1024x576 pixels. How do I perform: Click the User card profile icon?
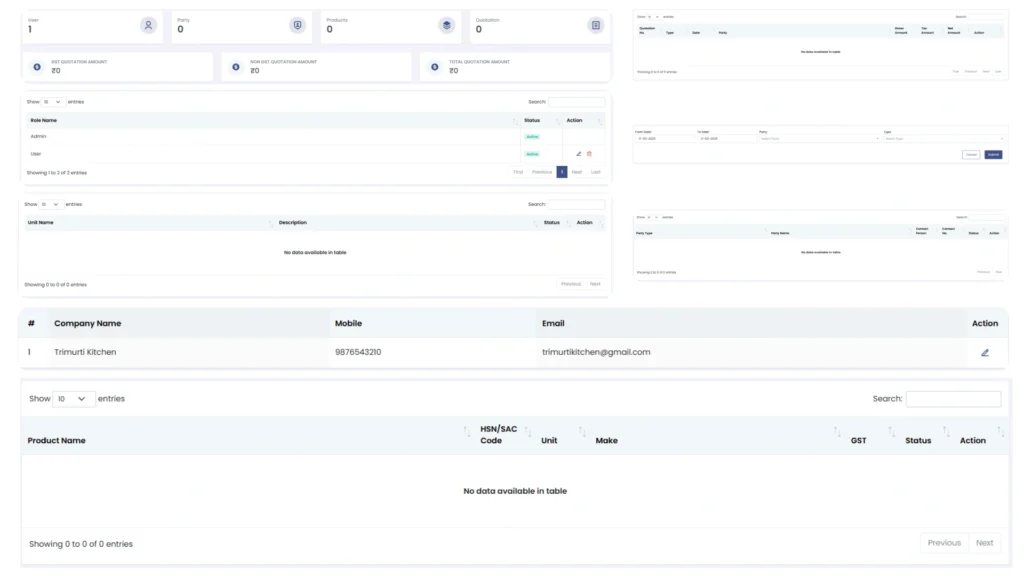[148, 25]
